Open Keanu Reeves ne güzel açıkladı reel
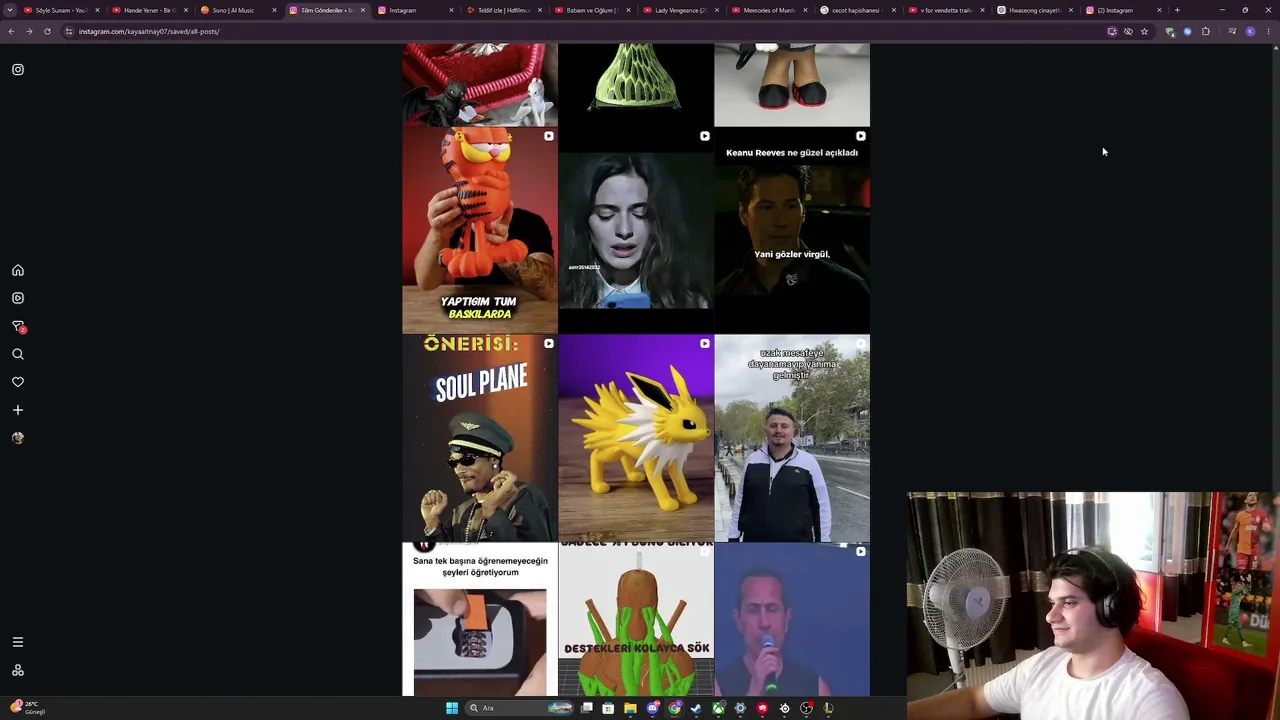 point(792,230)
